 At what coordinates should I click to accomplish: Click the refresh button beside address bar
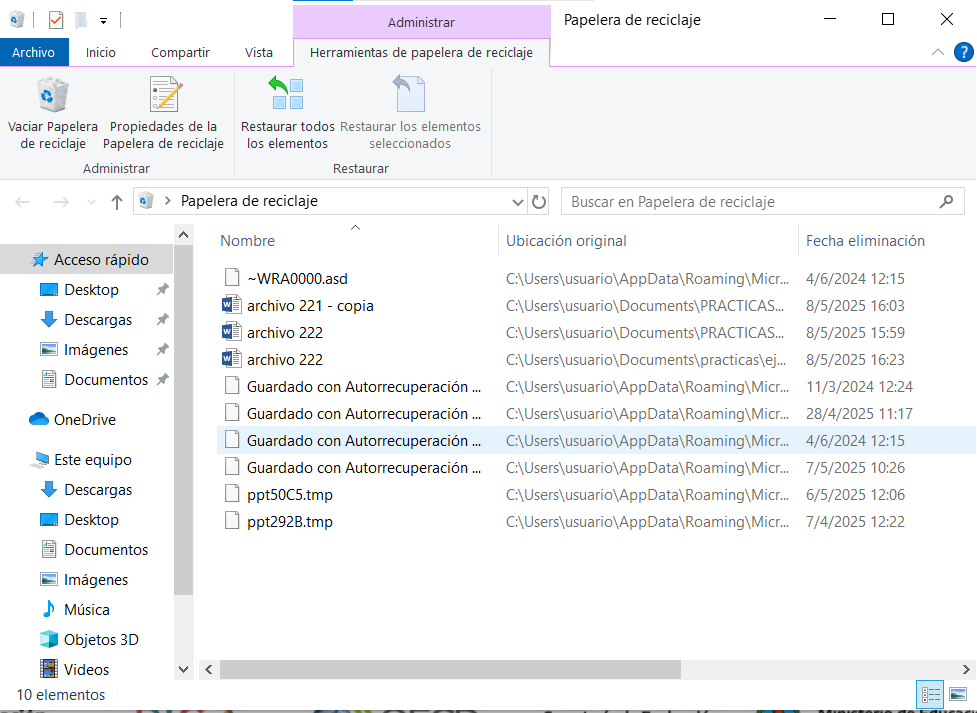[x=539, y=202]
